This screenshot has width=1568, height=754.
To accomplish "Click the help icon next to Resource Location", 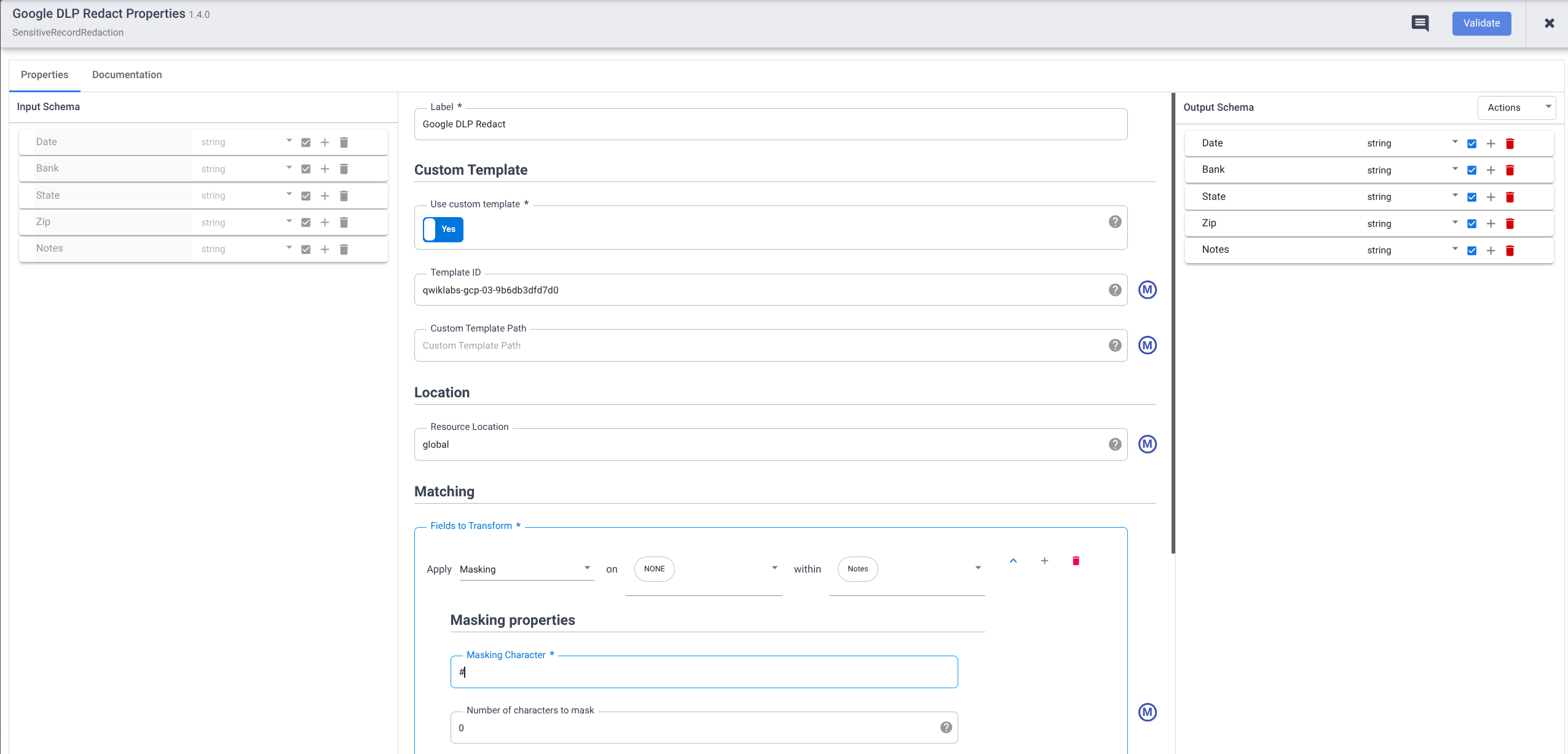I will tap(1115, 444).
